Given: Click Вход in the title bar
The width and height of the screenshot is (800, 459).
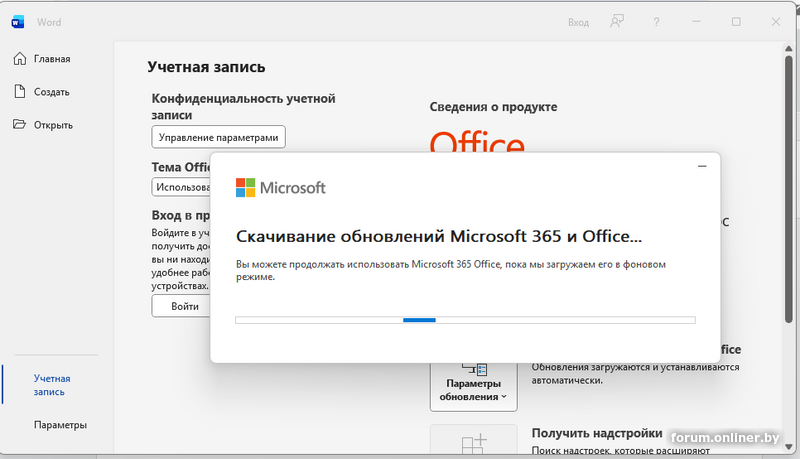Looking at the screenshot, I should 579,22.
